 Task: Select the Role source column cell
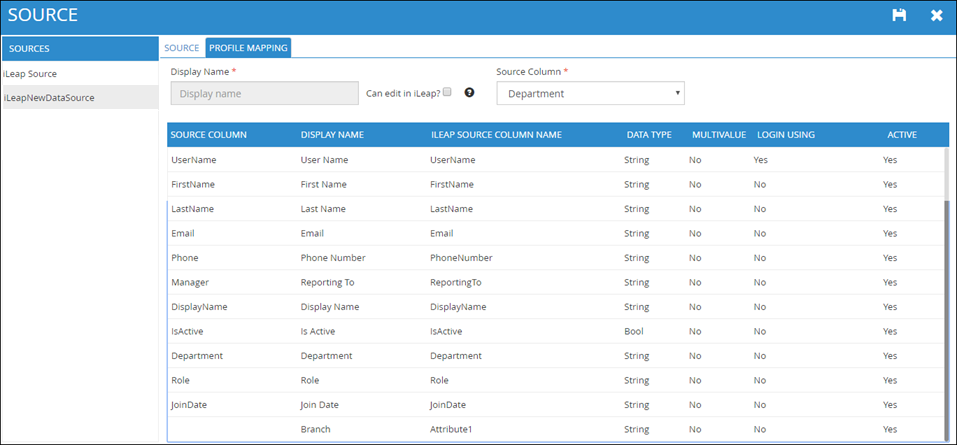pos(180,380)
